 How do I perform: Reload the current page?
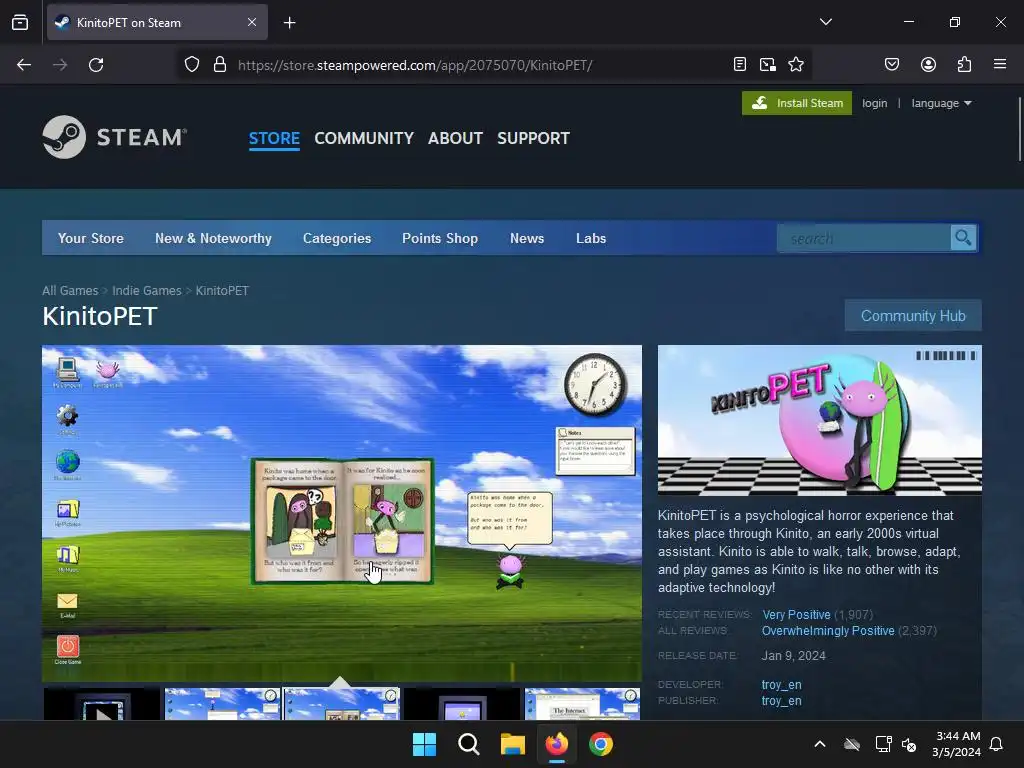(x=96, y=65)
